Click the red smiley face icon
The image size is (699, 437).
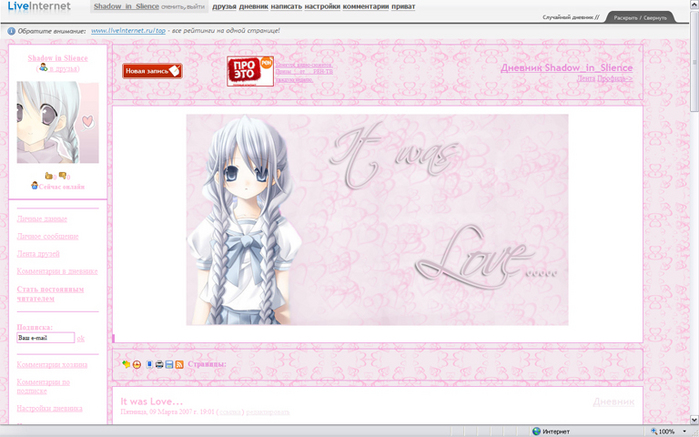click(137, 364)
